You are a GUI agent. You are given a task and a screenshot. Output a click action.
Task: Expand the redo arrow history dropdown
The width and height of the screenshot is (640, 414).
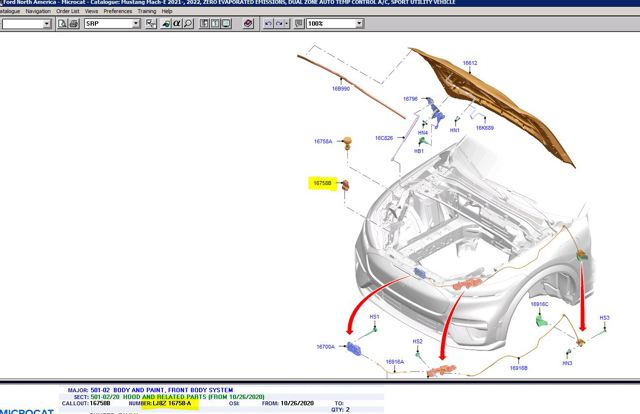287,24
